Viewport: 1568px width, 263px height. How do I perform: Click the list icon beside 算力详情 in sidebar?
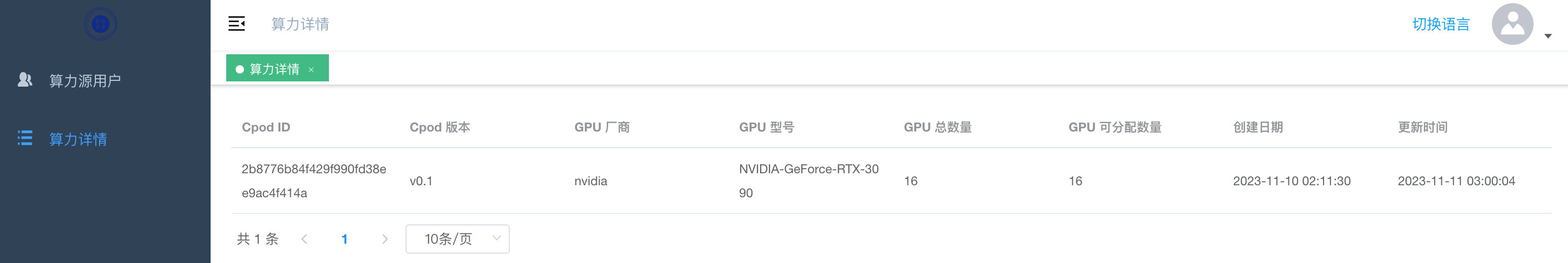(25, 138)
